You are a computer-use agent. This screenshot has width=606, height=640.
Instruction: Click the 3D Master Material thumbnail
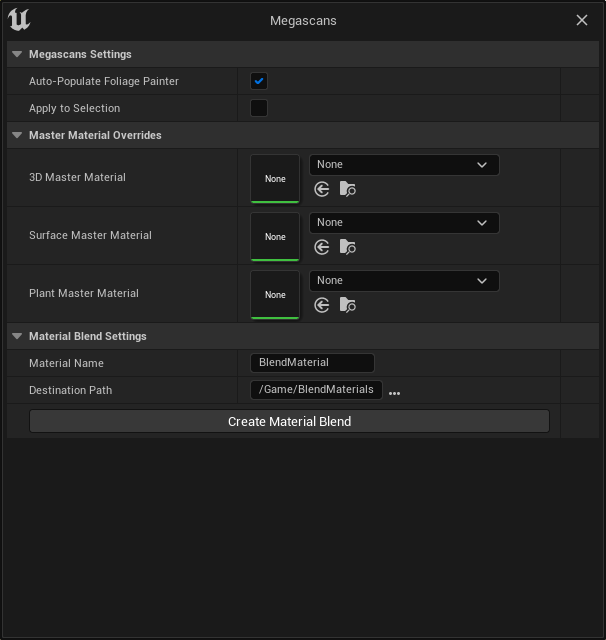click(275, 179)
